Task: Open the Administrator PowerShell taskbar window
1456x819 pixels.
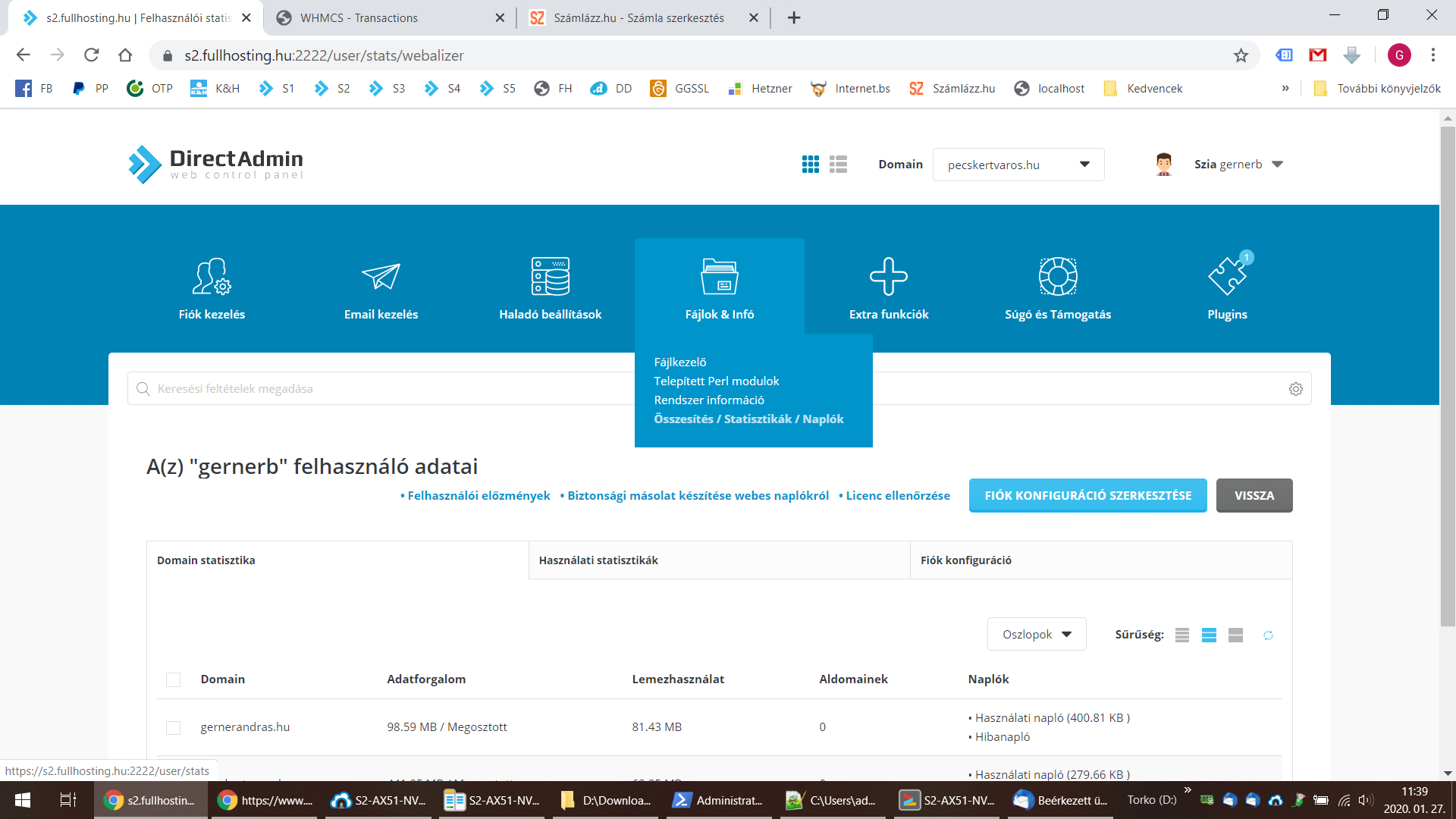Action: pos(718,800)
